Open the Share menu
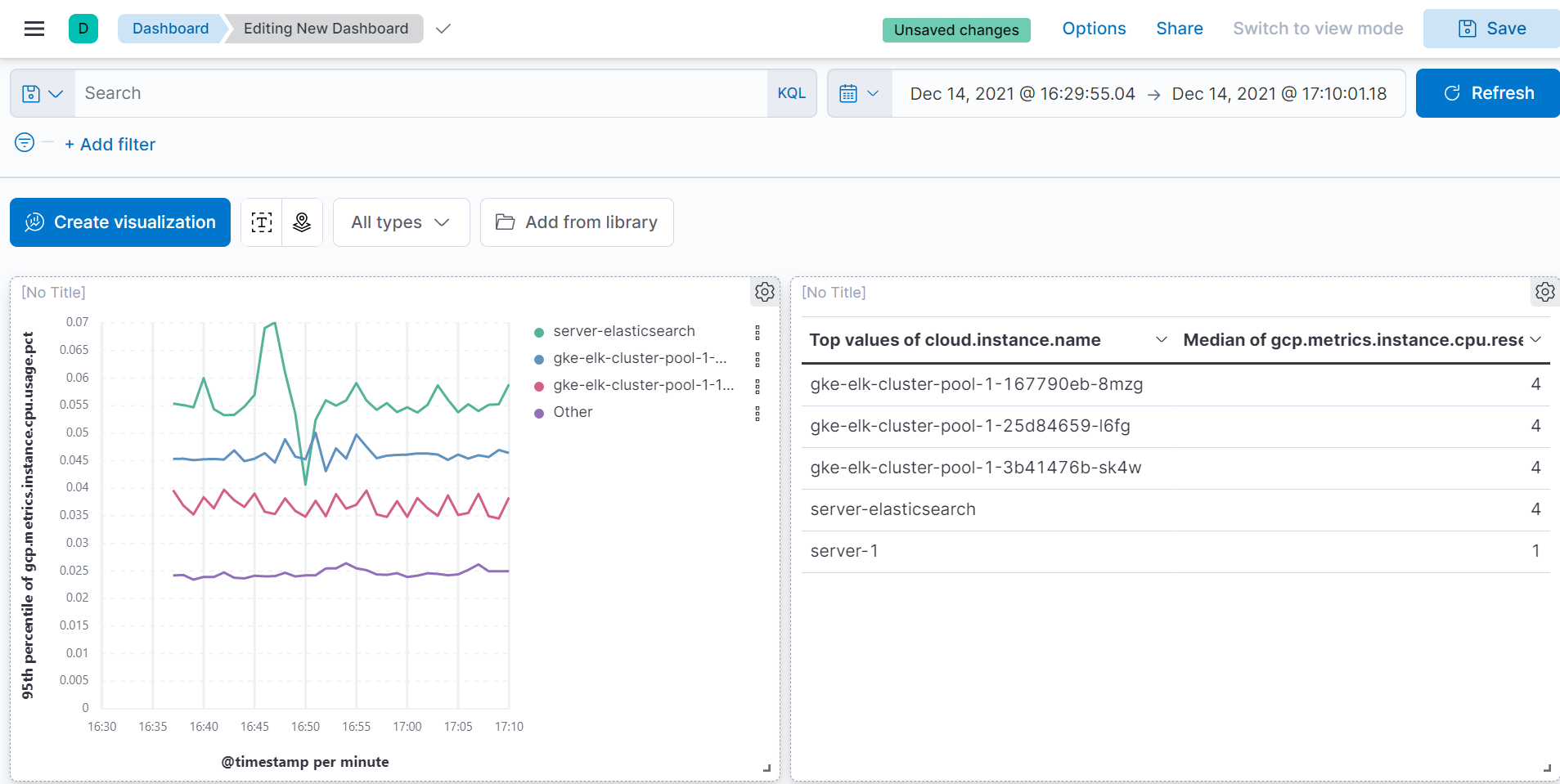The image size is (1560, 784). 1179,29
